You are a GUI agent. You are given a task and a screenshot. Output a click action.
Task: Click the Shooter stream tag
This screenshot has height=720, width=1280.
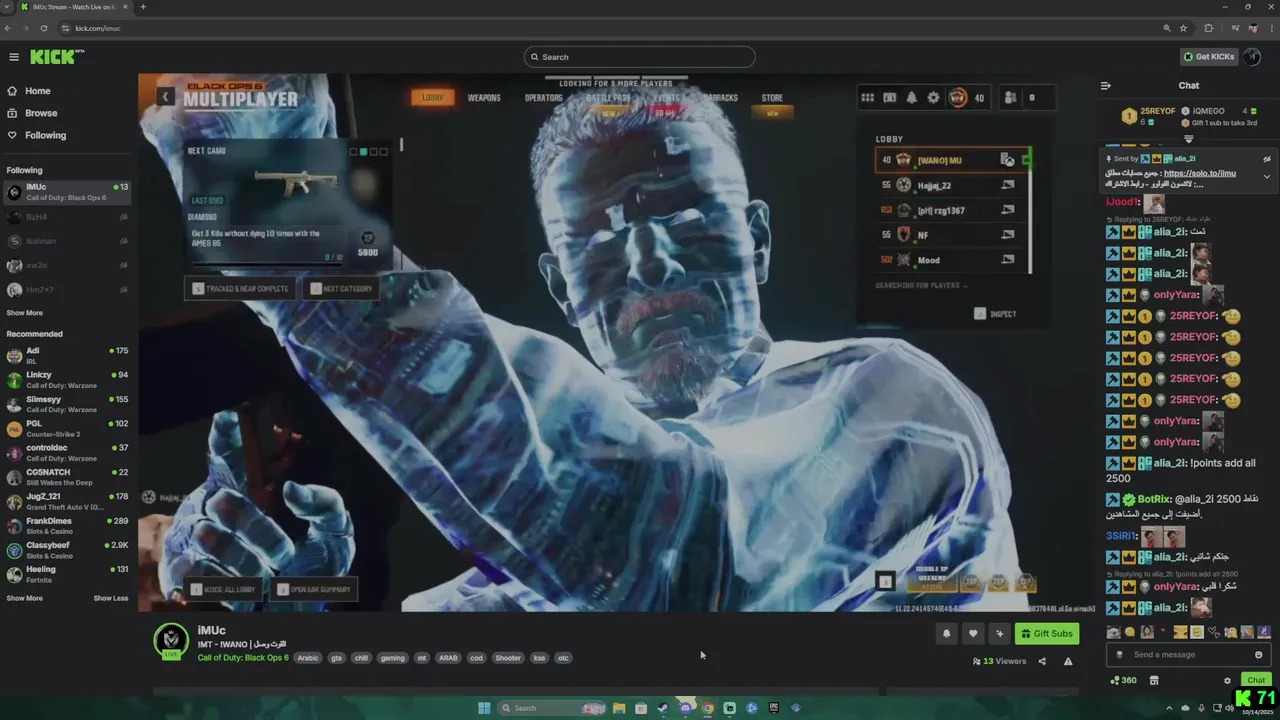pos(508,658)
